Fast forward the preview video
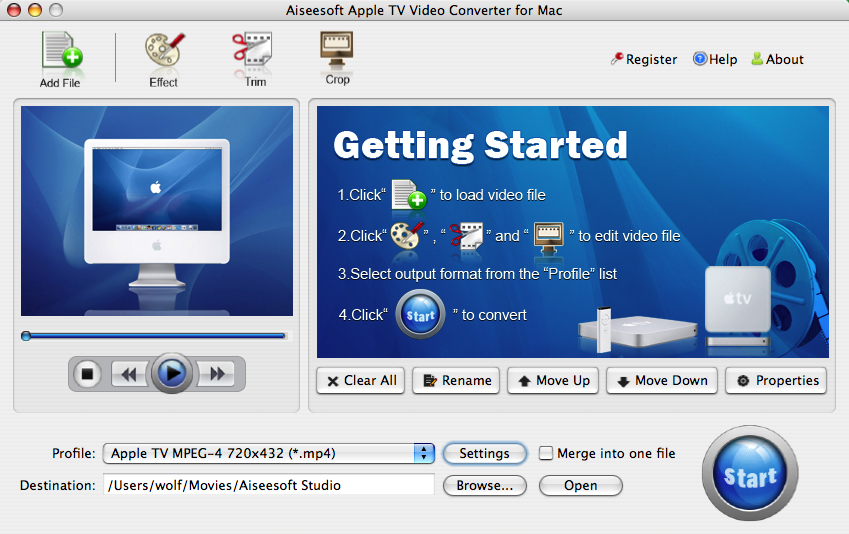The height and width of the screenshot is (534, 849). (x=216, y=374)
